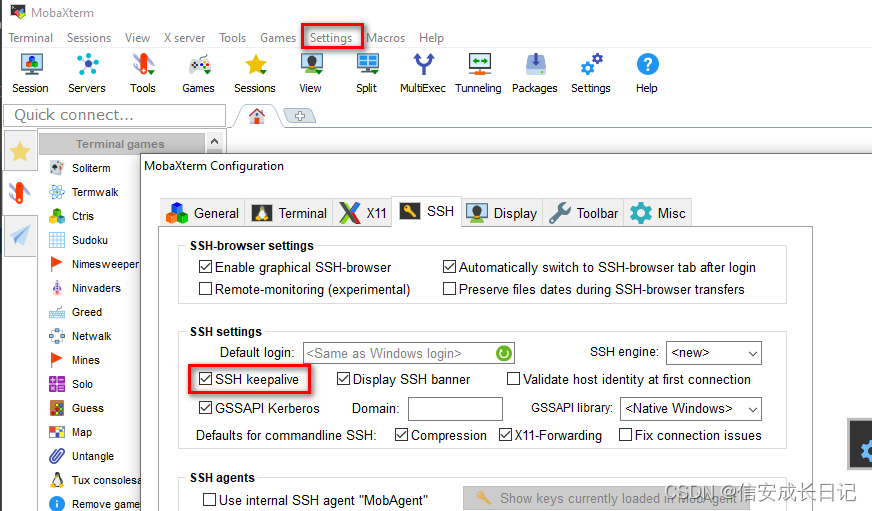872x511 pixels.
Task: Launch the Soliterm game
Action: tap(91, 168)
